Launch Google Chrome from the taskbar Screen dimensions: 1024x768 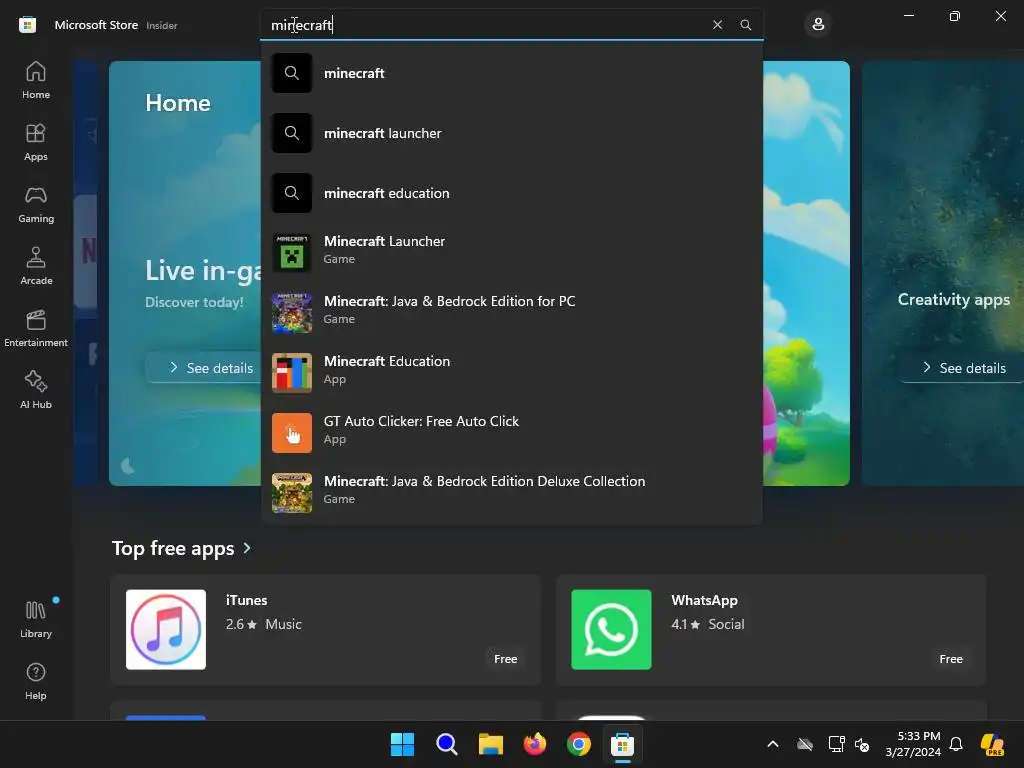pyautogui.click(x=579, y=744)
